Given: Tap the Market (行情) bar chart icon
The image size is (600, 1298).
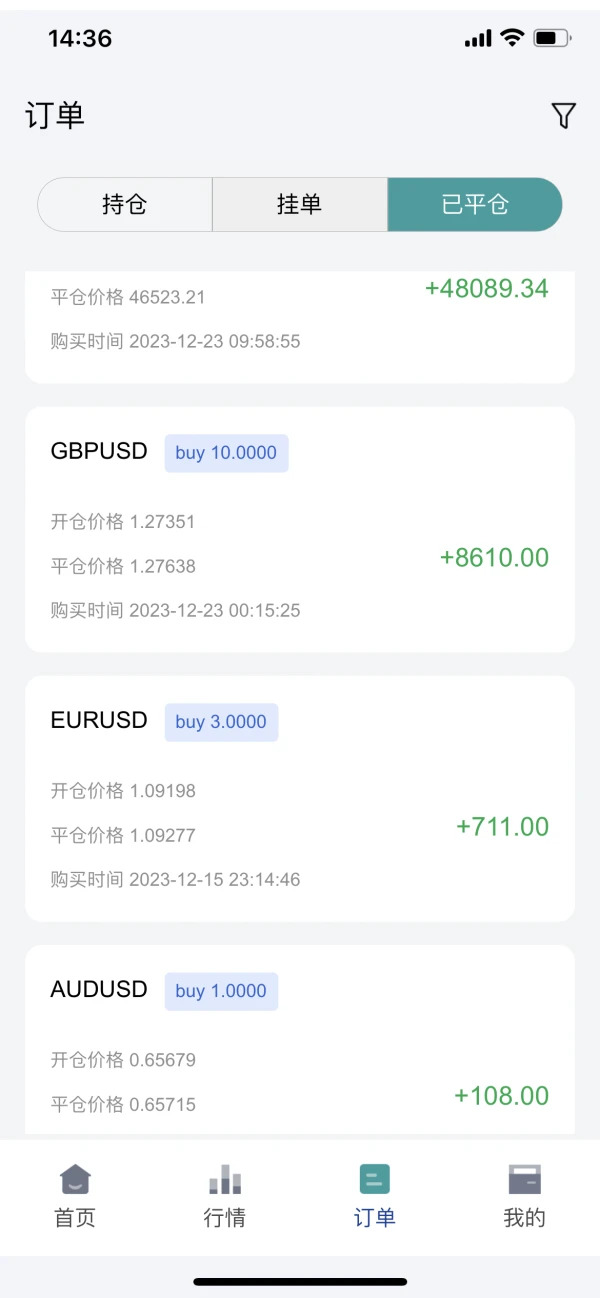Looking at the screenshot, I should coord(225,1180).
